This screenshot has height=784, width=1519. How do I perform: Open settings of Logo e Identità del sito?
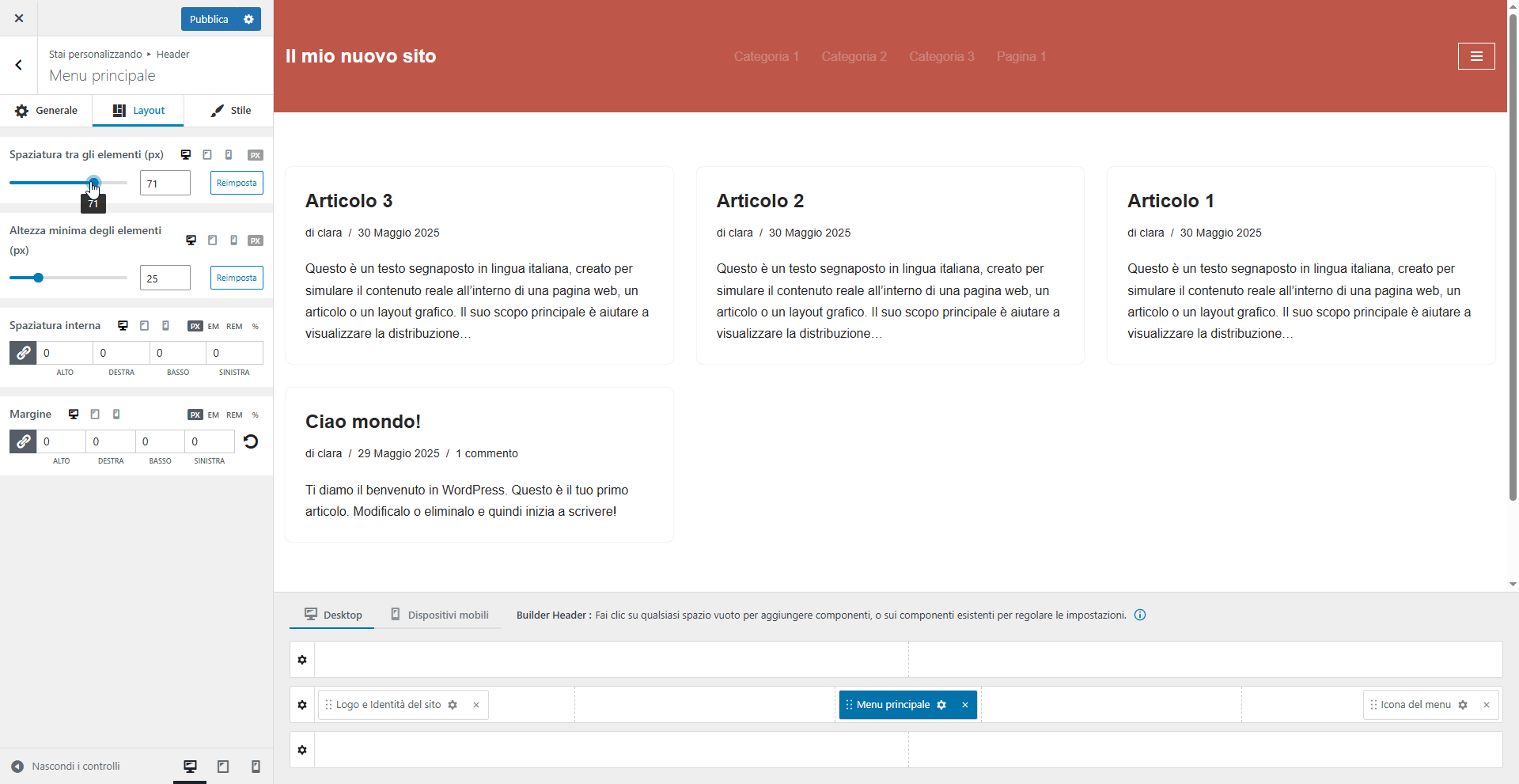point(453,705)
